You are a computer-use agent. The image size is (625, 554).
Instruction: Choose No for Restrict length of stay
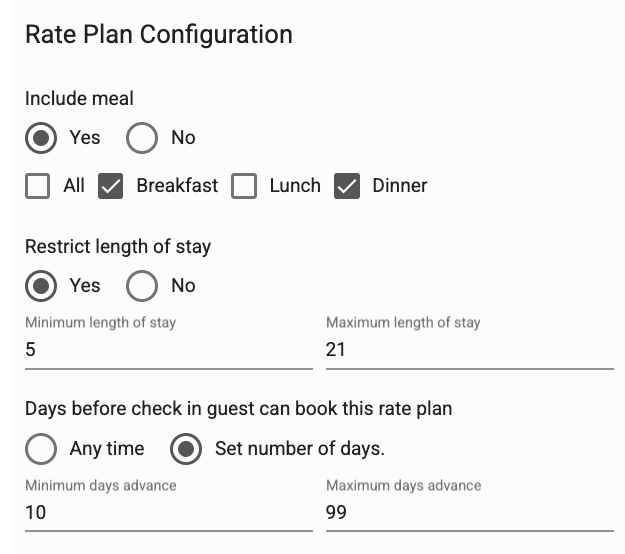(142, 286)
